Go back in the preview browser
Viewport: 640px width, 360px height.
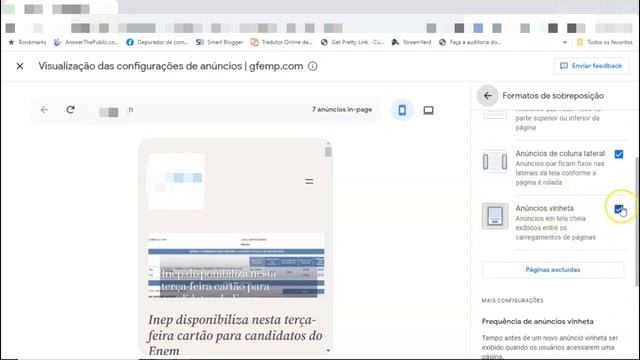coord(44,110)
